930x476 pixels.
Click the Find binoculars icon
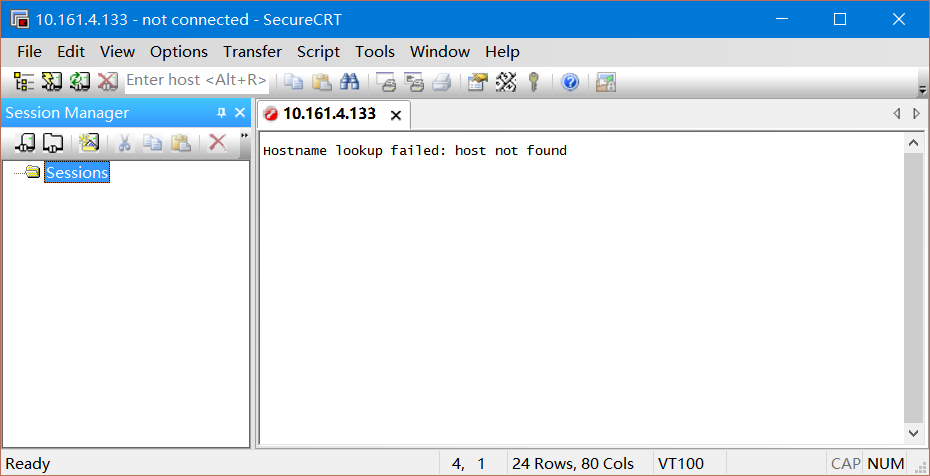349,81
